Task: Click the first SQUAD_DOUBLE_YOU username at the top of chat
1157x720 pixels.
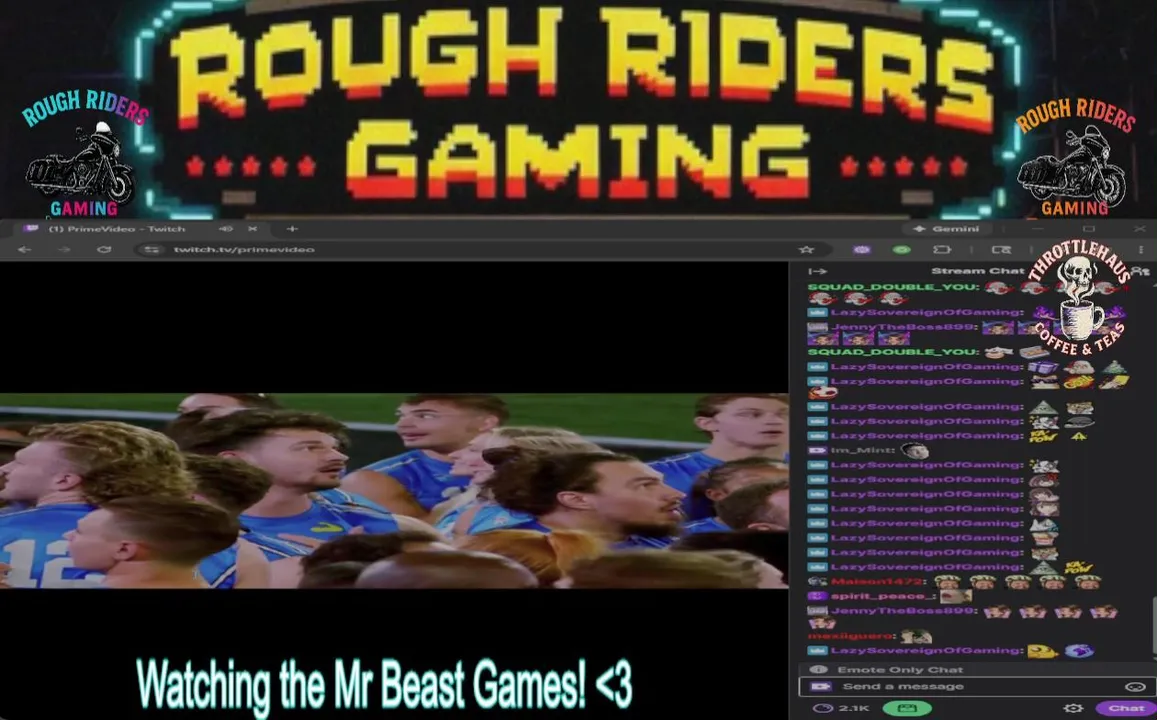Action: (893, 287)
